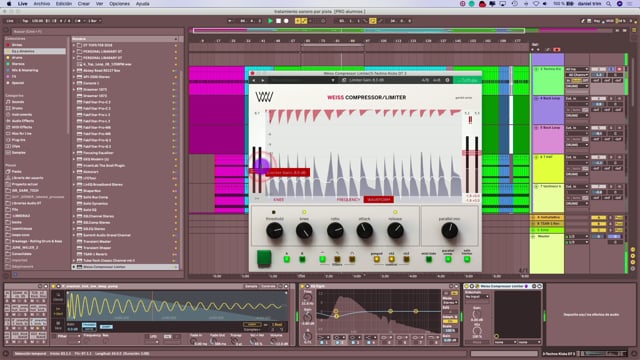Open the Sounds category in the browser
The image size is (640, 360).
[18, 102]
